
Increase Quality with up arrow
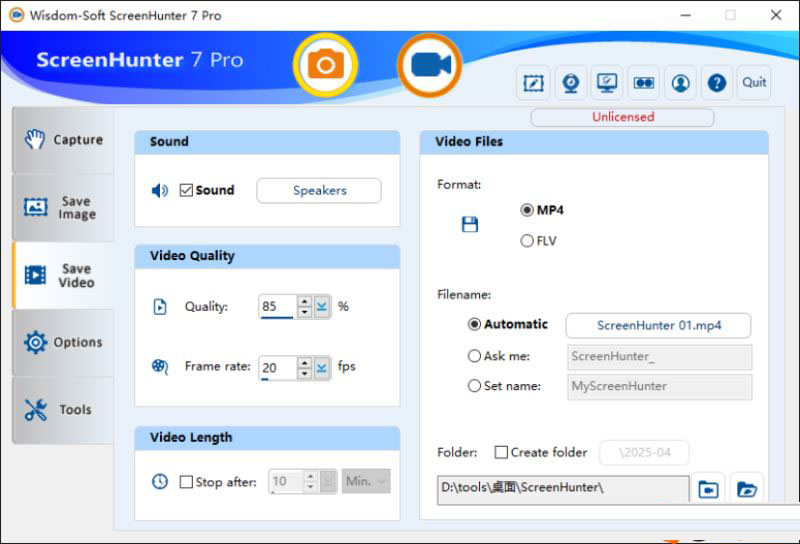pos(305,301)
